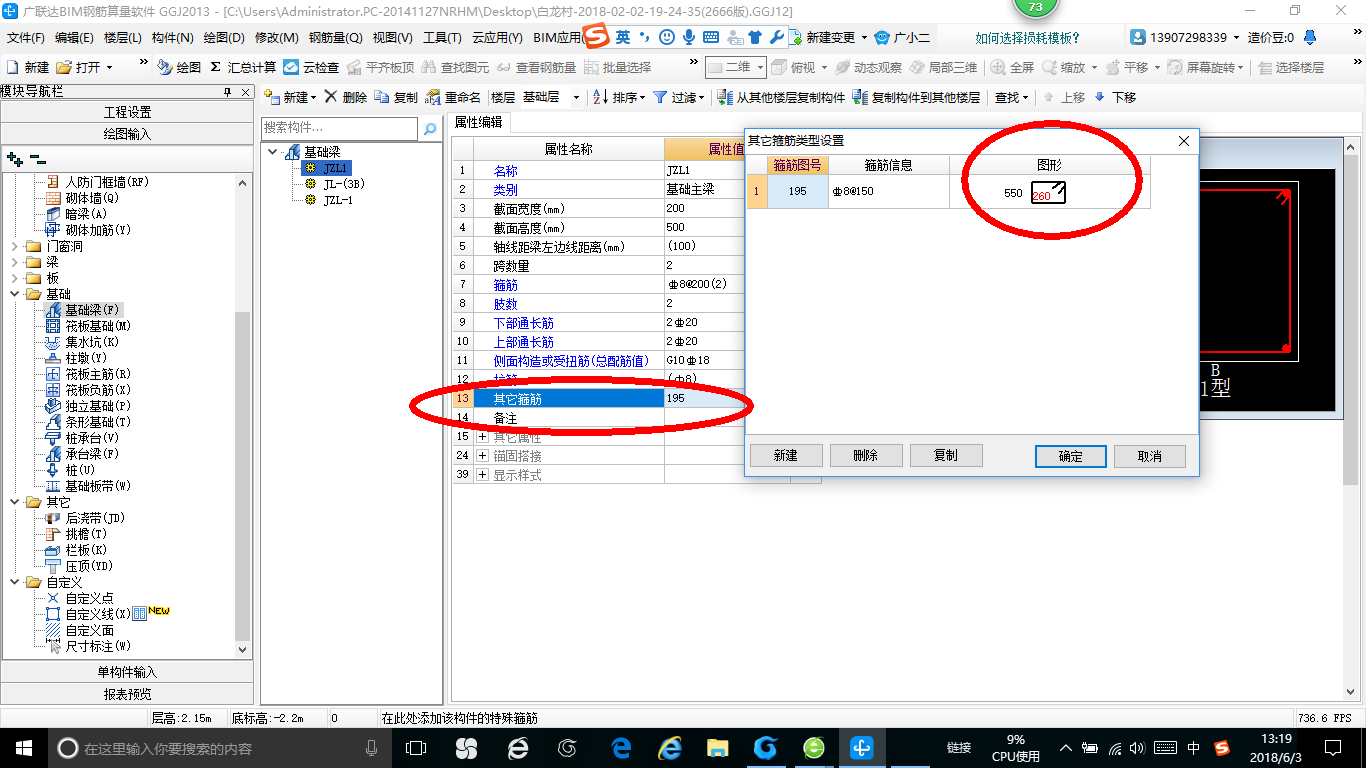
Task: Click the collapse-all minus icon in navigator
Action: 38,158
